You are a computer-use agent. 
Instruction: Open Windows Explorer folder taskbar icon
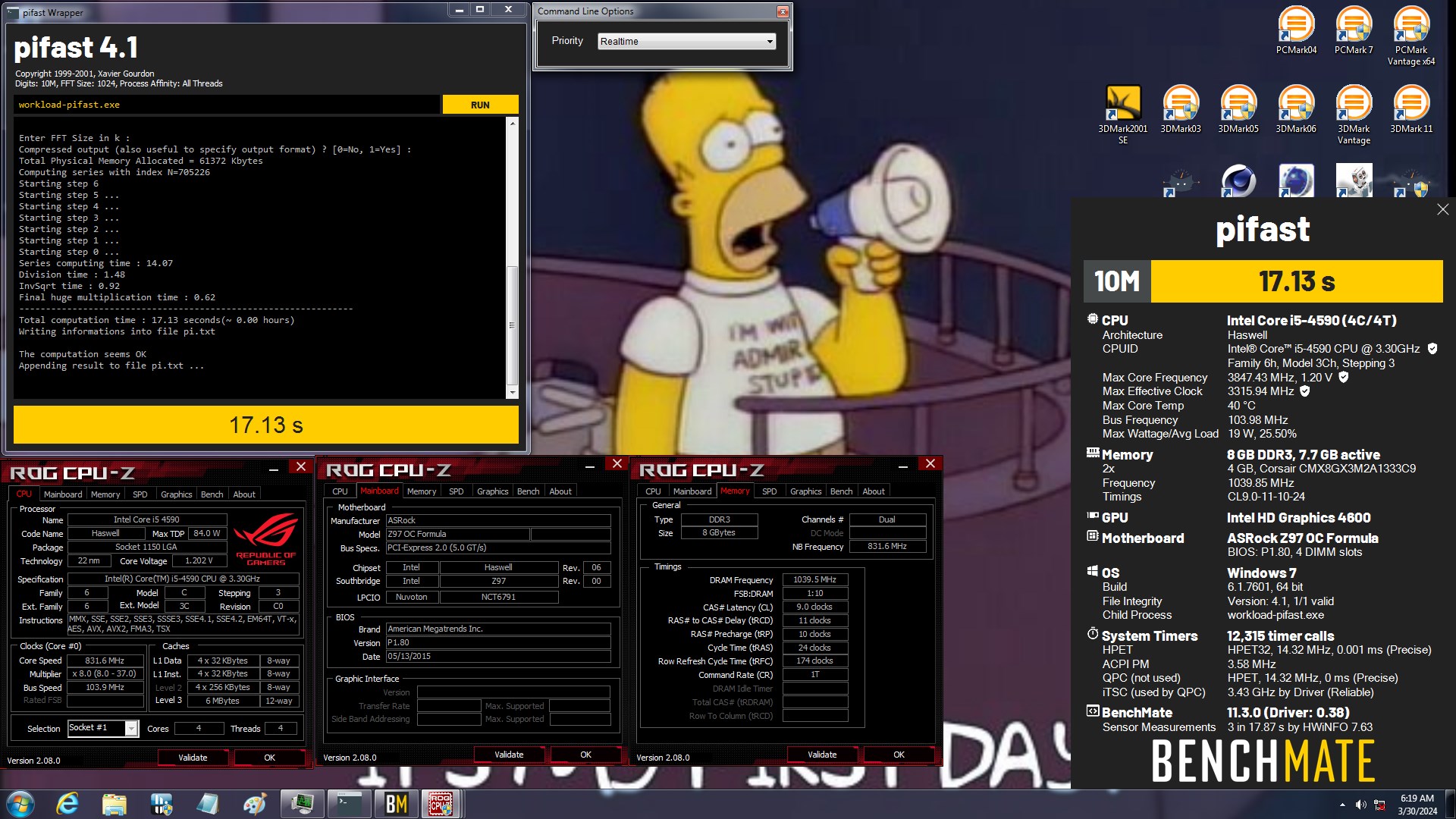115,804
